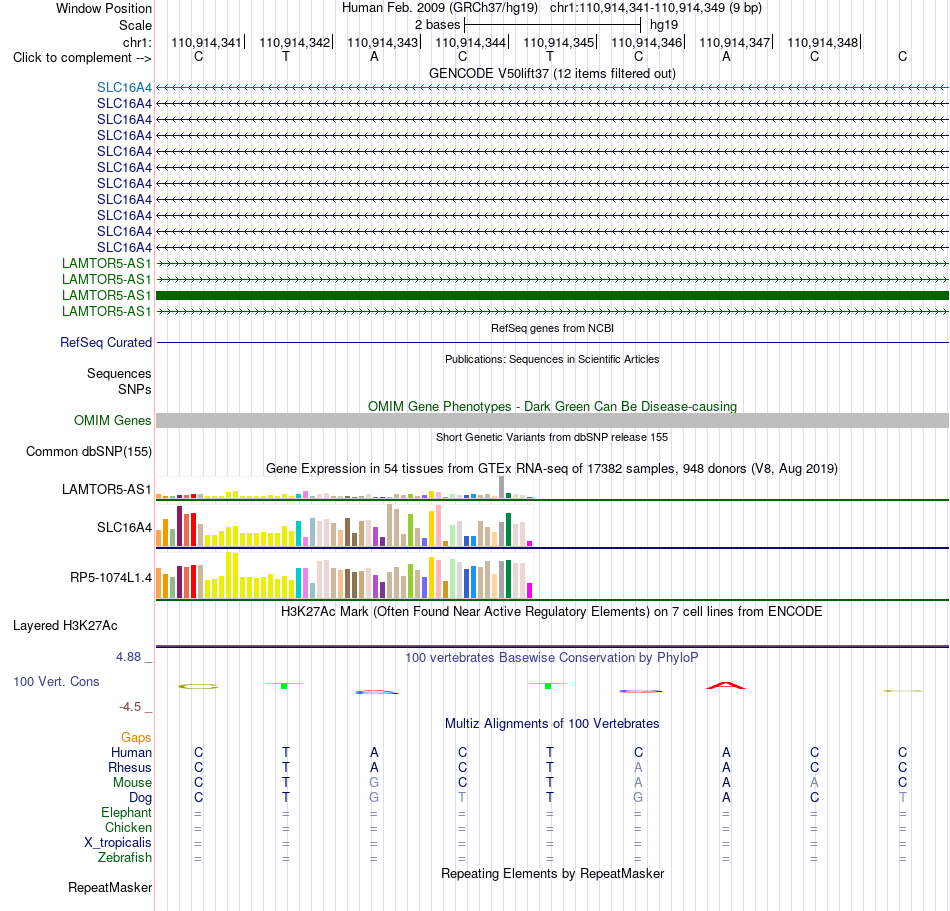Viewport: 950px width, 911px height.
Task: Select the 'Scale' label at left
Action: point(135,25)
